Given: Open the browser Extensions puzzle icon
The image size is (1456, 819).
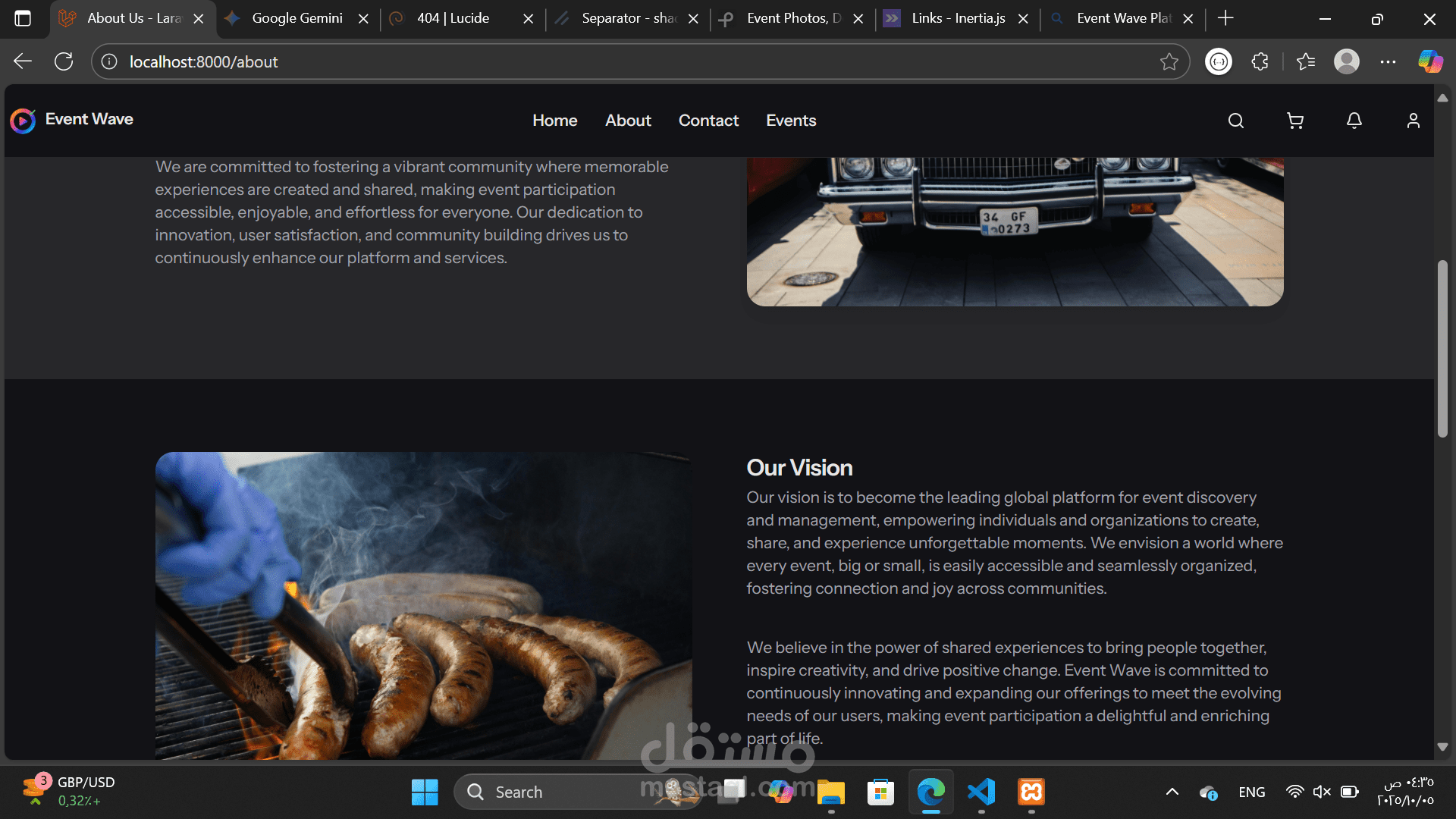Looking at the screenshot, I should [x=1260, y=61].
